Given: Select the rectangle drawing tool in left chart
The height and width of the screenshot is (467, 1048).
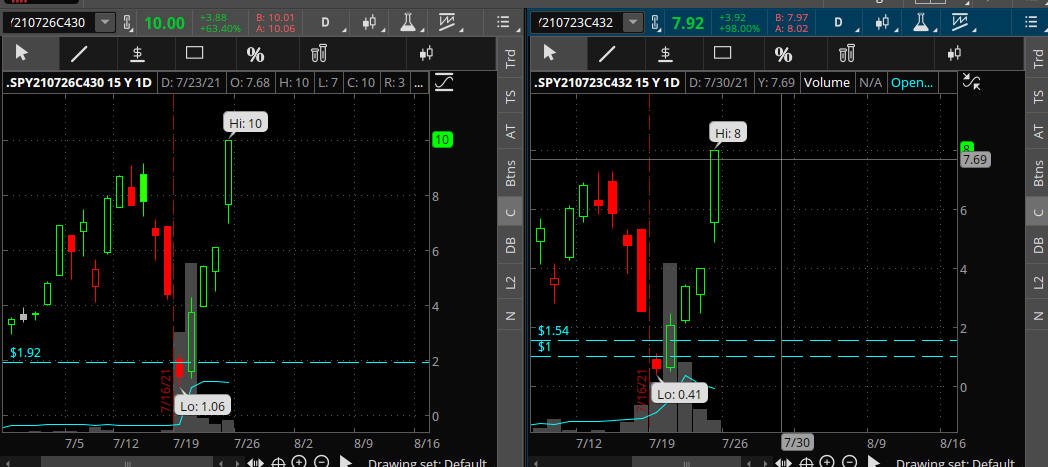Looking at the screenshot, I should pyautogui.click(x=194, y=53).
